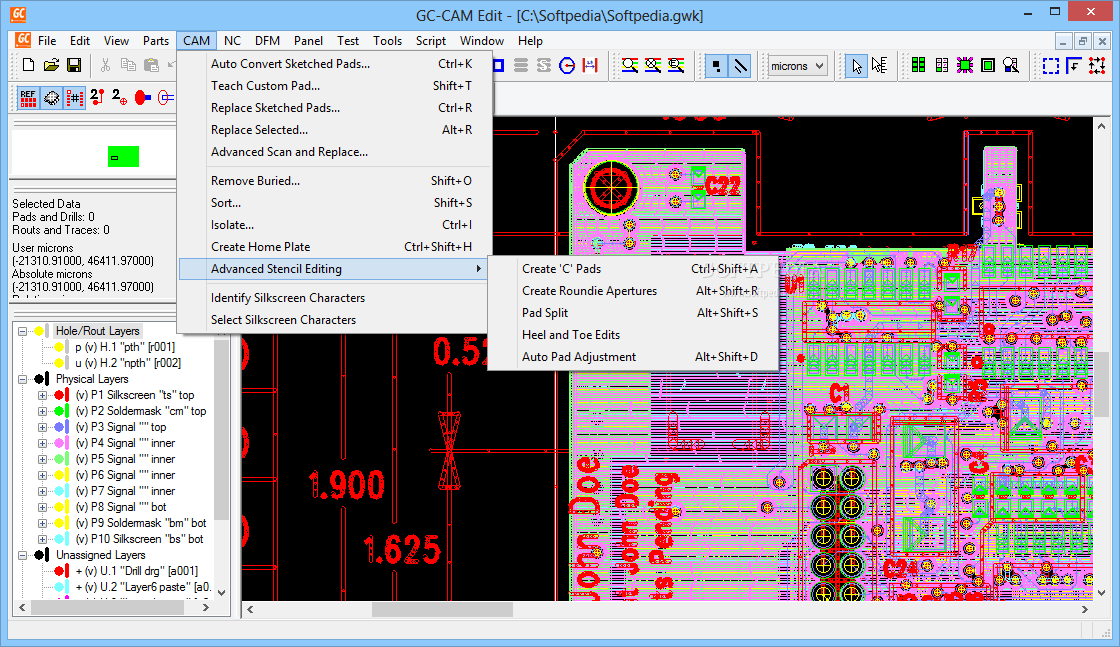
Task: Click the three-lines gray toolbar icon
Action: tap(521, 66)
